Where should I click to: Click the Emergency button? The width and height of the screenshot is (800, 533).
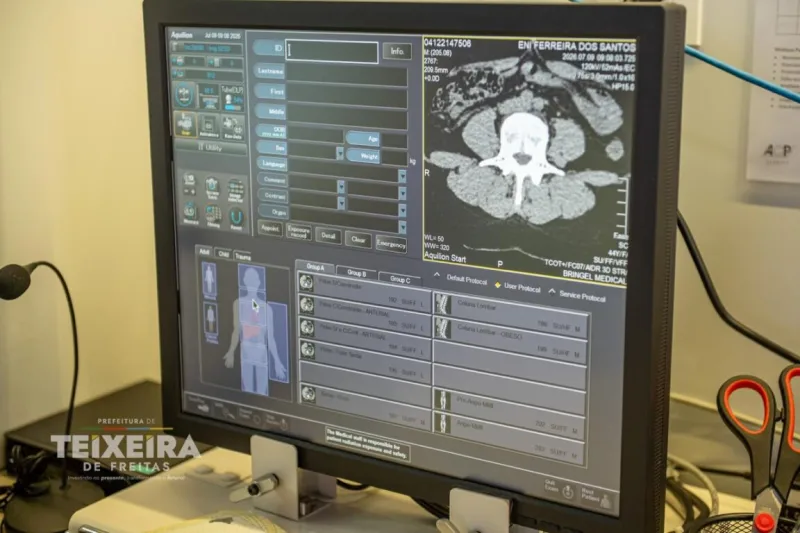(391, 244)
